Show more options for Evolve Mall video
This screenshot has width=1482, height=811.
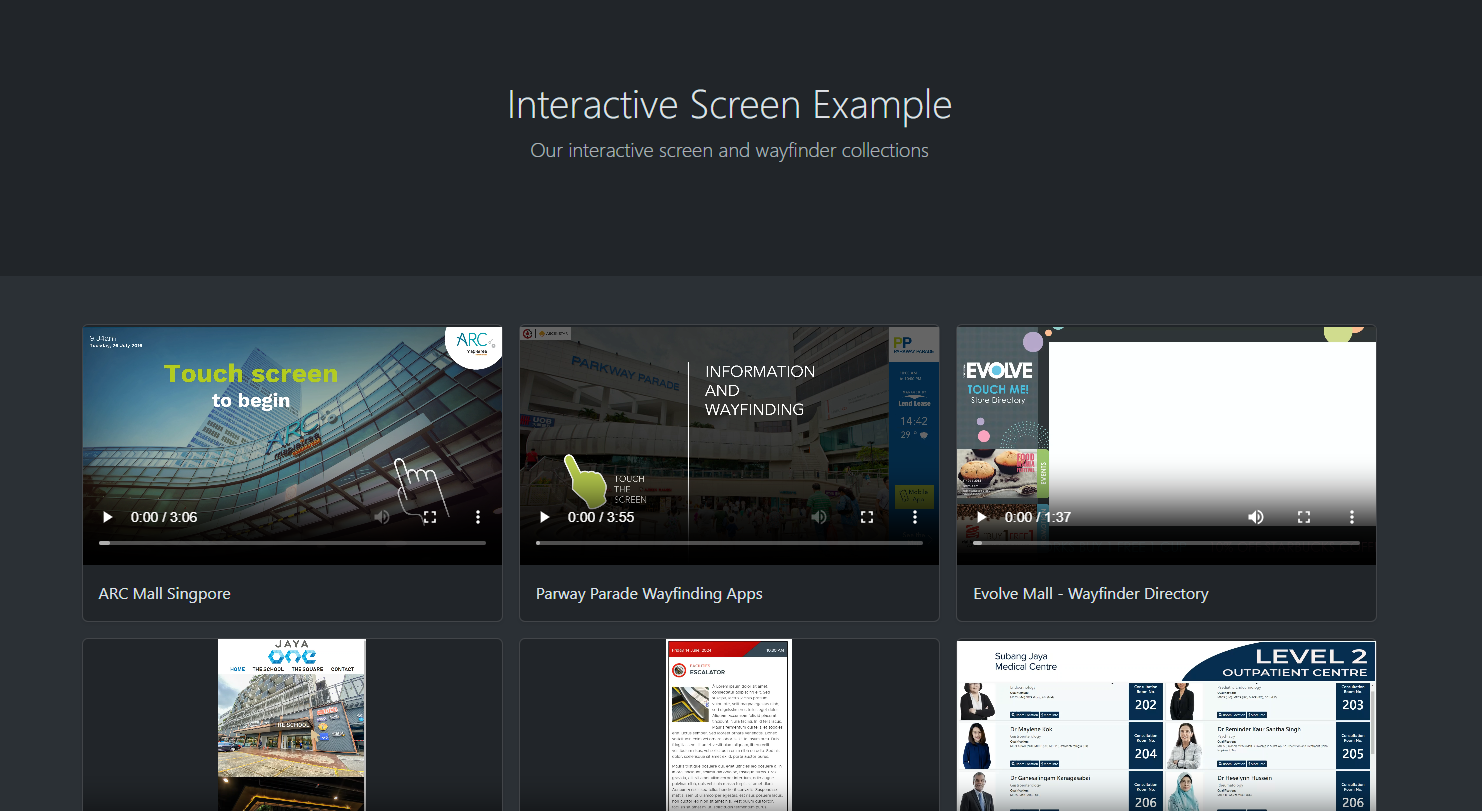point(1352,517)
